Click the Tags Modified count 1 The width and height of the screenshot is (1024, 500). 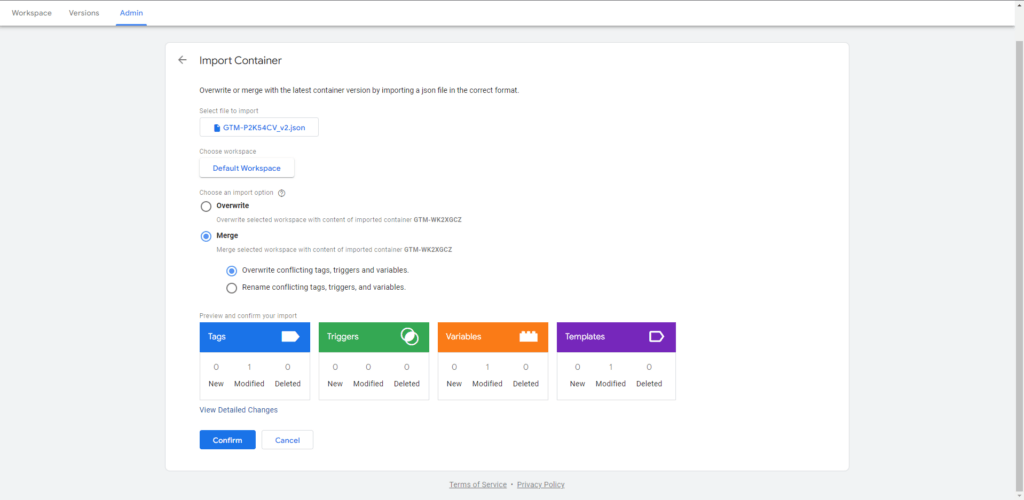249,367
